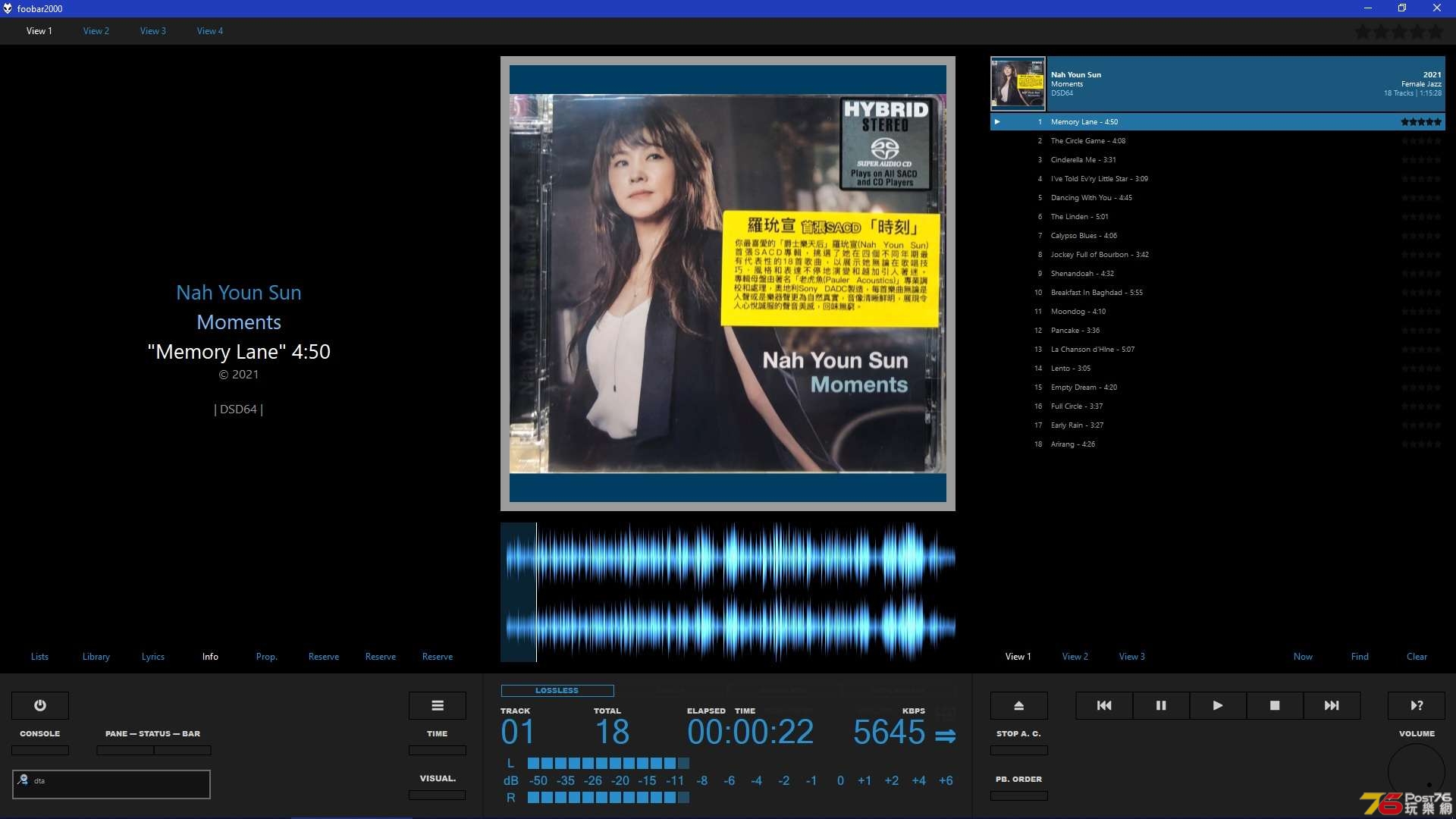Select track La Chanson d'Hlne - 5:07
1456x819 pixels.
point(1218,350)
